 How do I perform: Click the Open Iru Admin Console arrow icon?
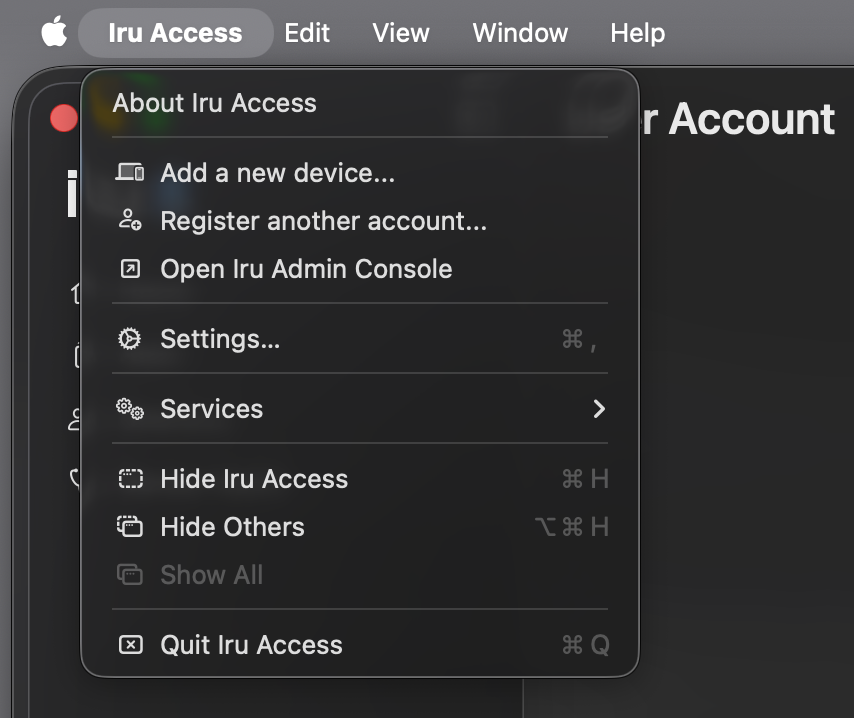pyautogui.click(x=130, y=269)
